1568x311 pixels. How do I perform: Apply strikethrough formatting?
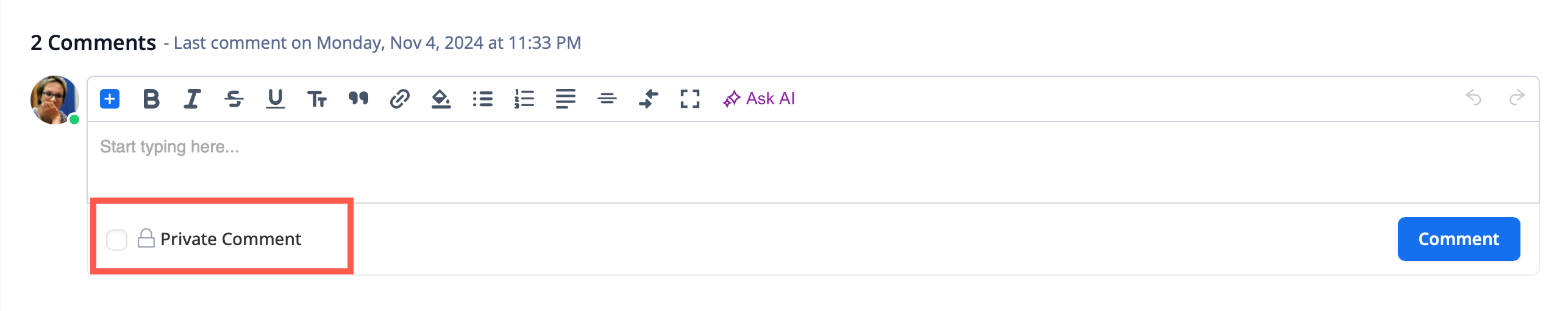coord(234,99)
